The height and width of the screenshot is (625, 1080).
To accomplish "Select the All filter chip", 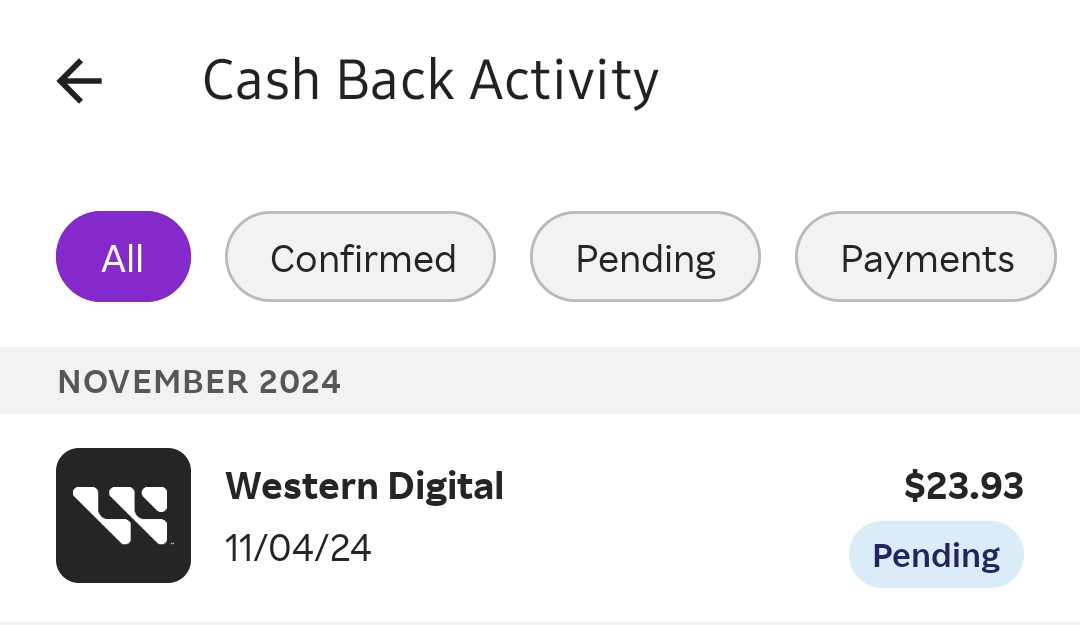I will (123, 257).
